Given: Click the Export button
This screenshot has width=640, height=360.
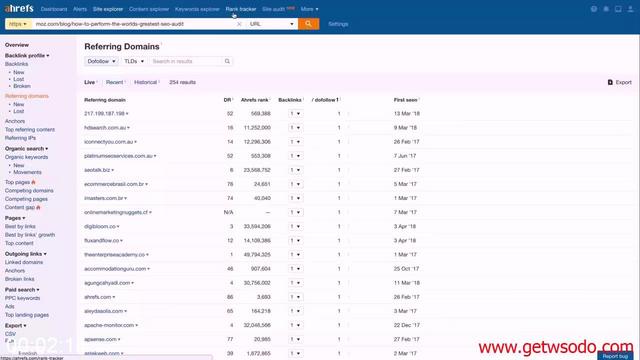Looking at the screenshot, I should click(620, 82).
